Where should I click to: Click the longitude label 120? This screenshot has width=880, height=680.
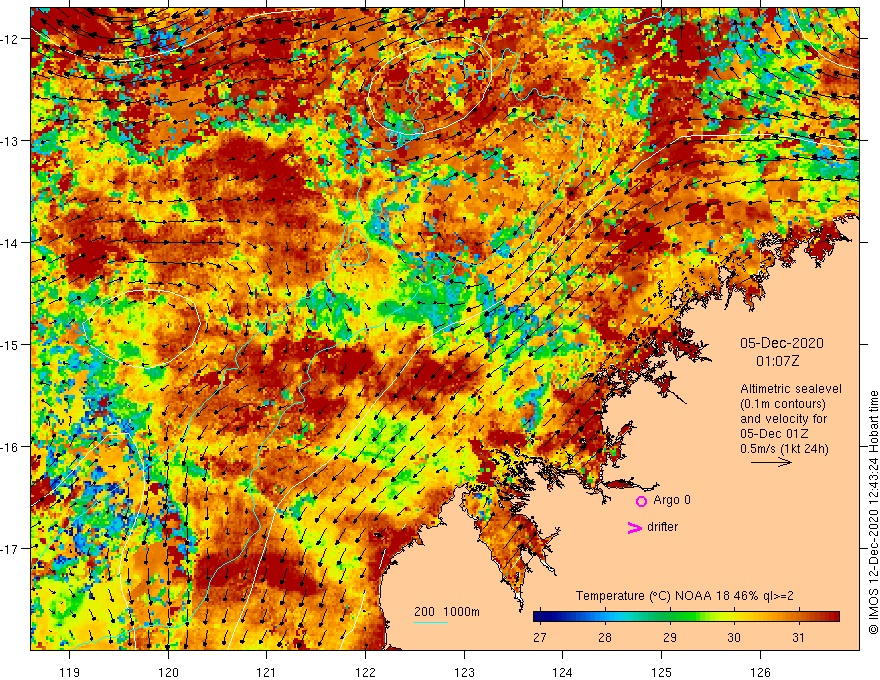click(168, 672)
